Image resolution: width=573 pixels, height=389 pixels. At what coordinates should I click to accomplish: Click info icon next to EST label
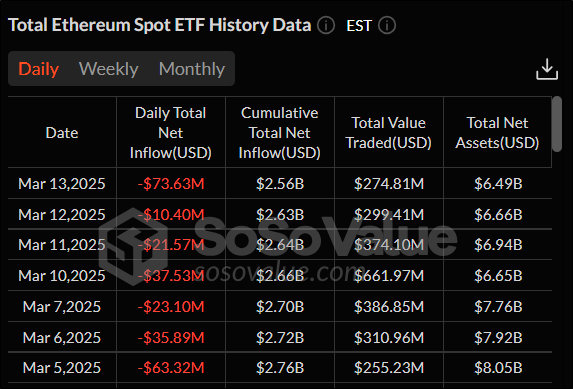(x=387, y=26)
